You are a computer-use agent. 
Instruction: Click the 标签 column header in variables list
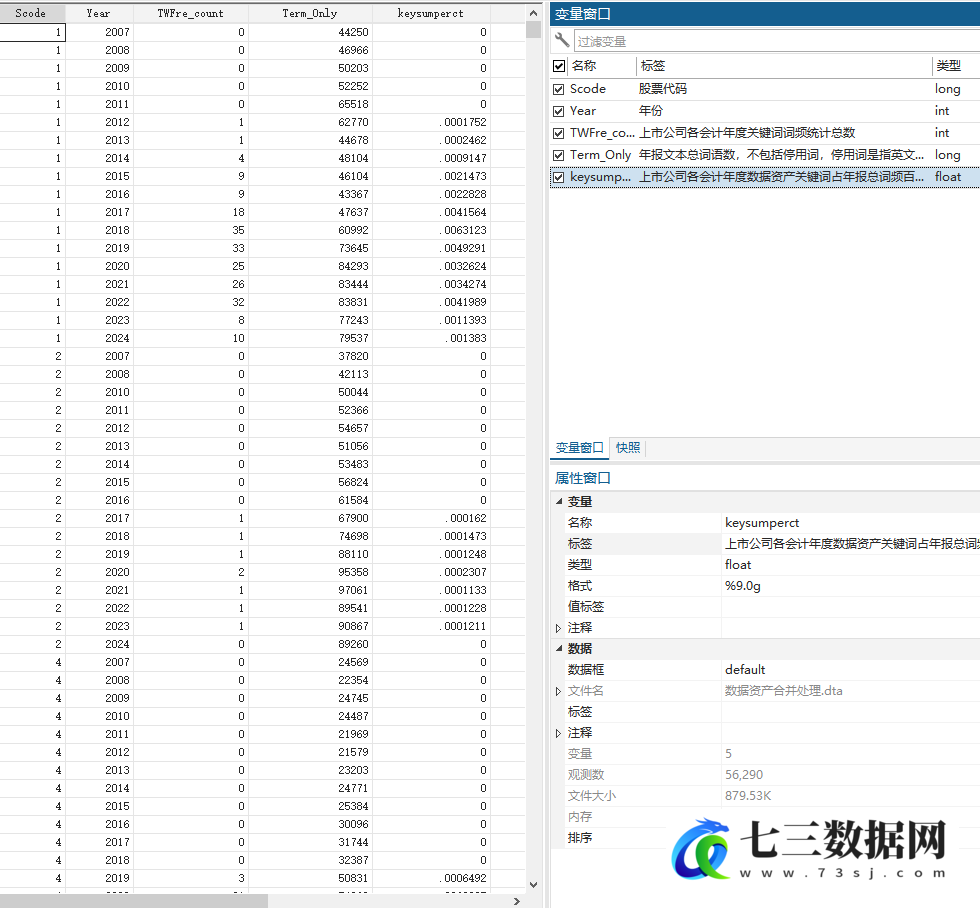tap(652, 66)
